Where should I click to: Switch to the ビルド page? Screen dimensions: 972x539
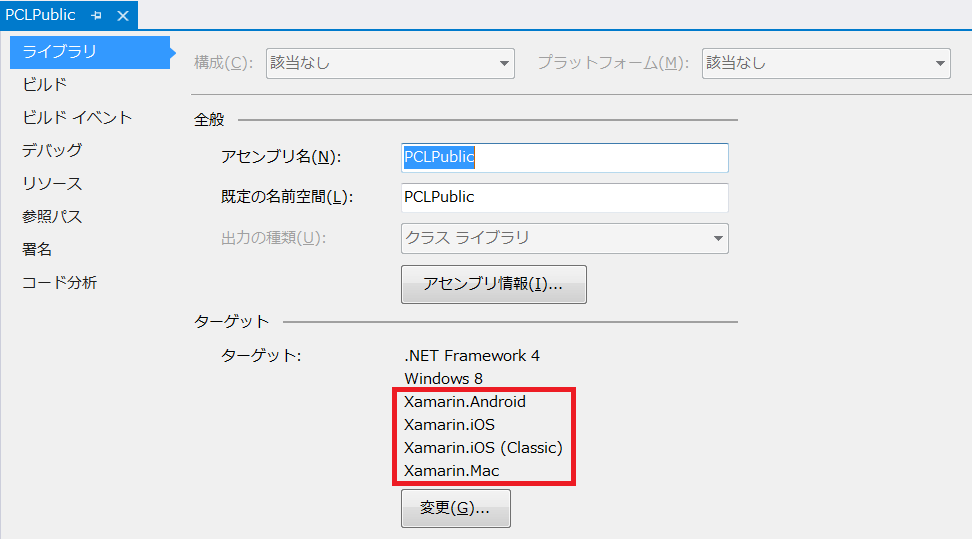pyautogui.click(x=45, y=85)
